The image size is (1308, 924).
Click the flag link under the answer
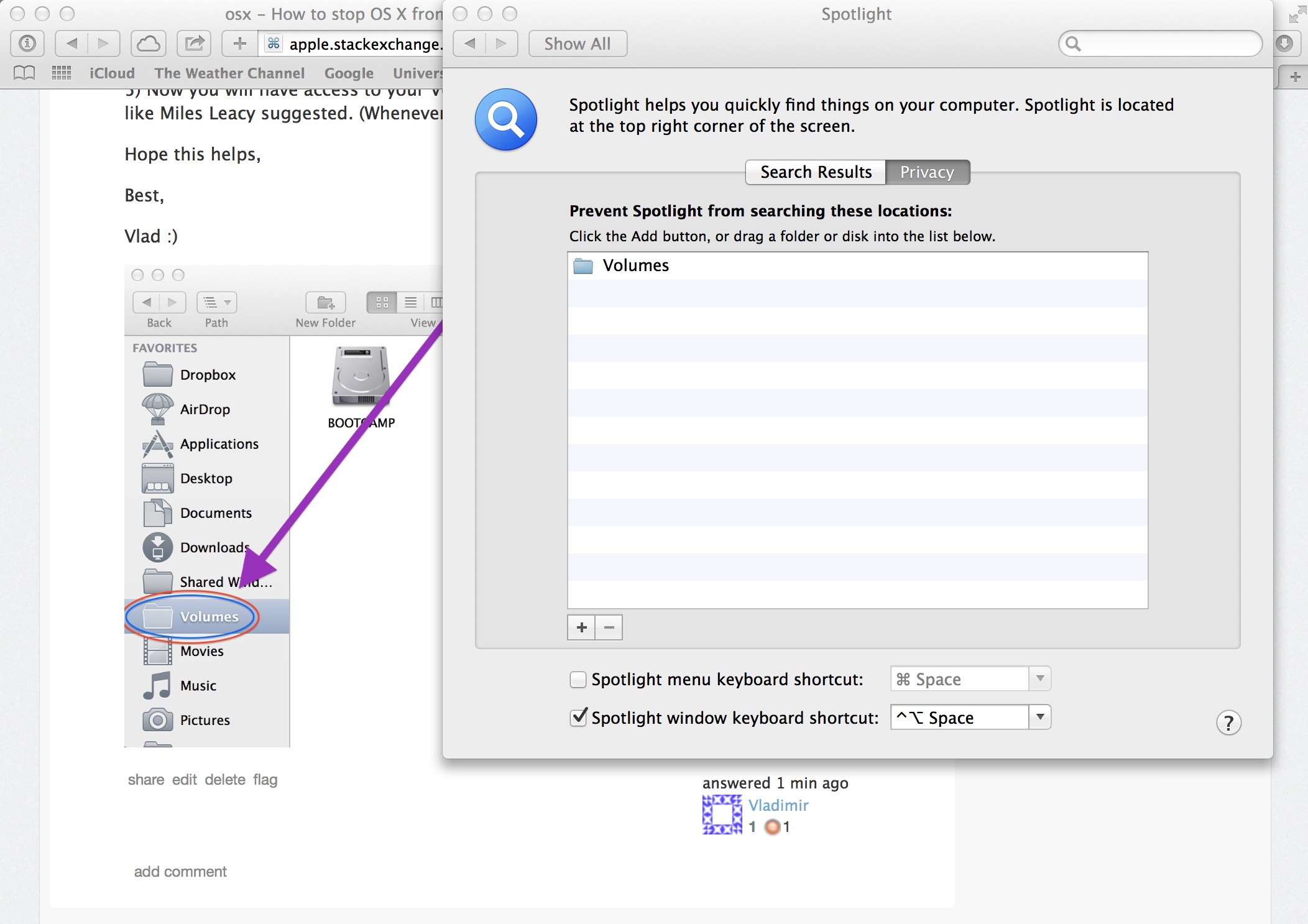tap(265, 780)
